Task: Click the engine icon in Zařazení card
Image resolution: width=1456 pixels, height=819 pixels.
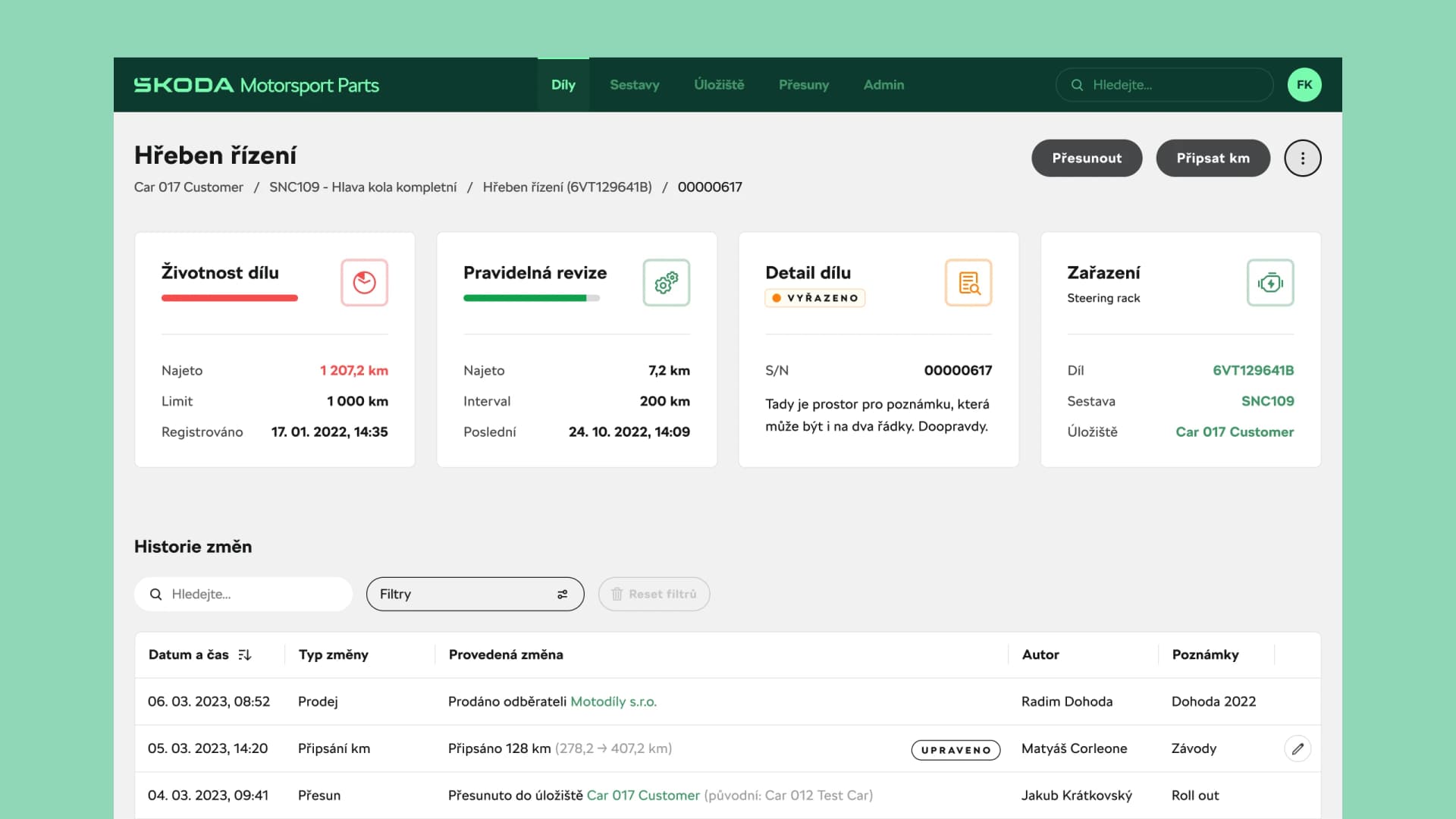Action: tap(1270, 283)
